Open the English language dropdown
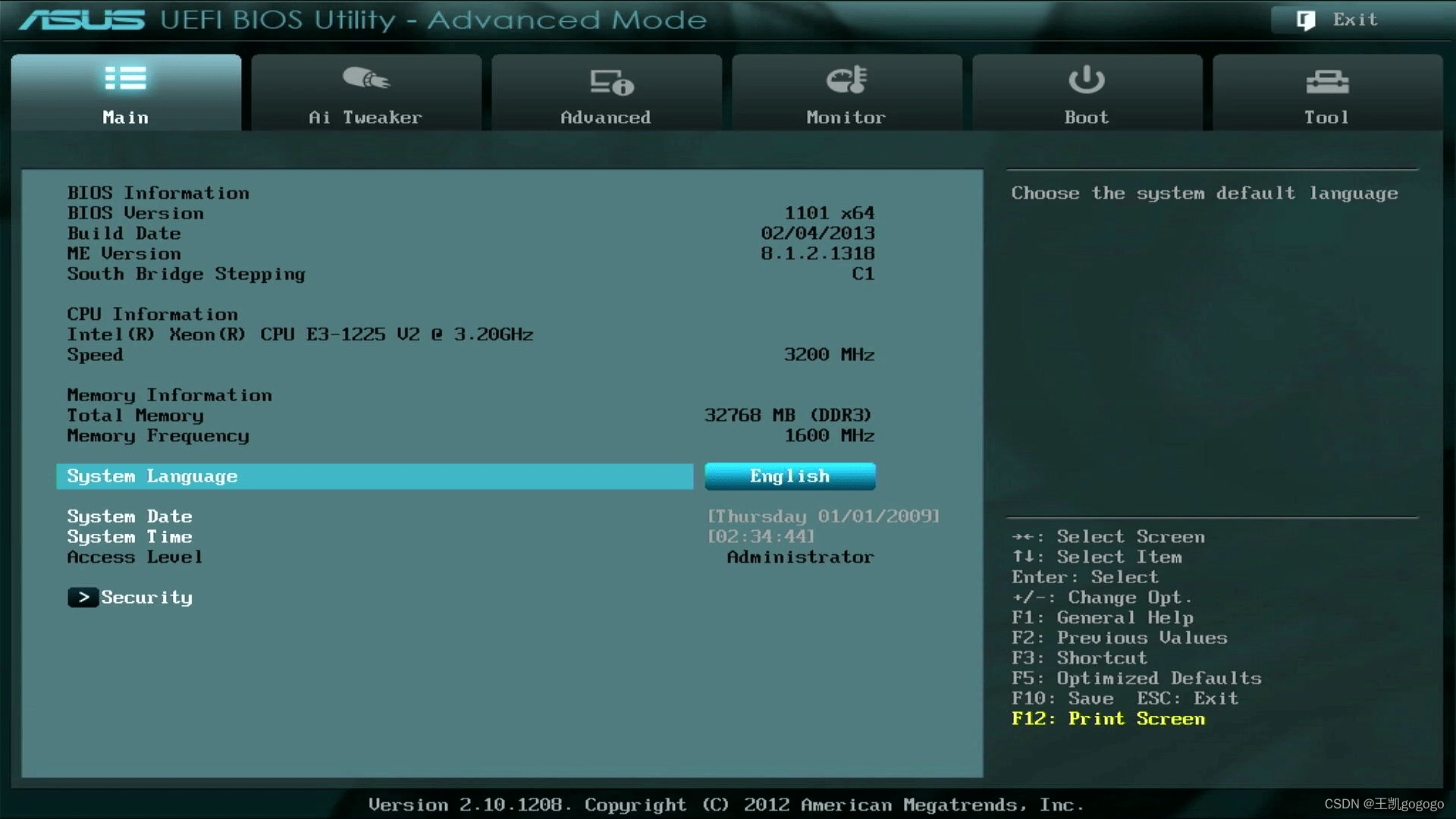The height and width of the screenshot is (819, 1456). (789, 476)
